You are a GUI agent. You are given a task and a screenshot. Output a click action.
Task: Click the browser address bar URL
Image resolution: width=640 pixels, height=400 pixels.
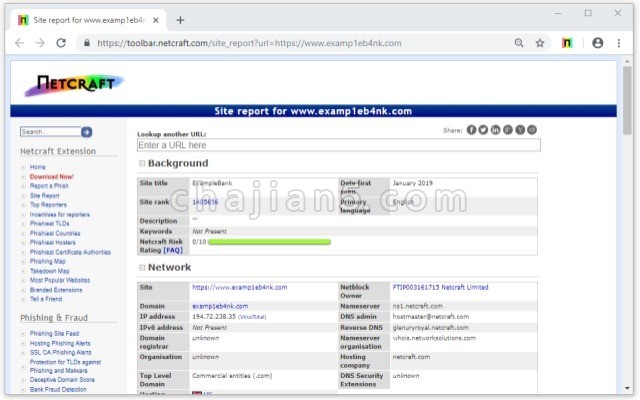[x=249, y=43]
